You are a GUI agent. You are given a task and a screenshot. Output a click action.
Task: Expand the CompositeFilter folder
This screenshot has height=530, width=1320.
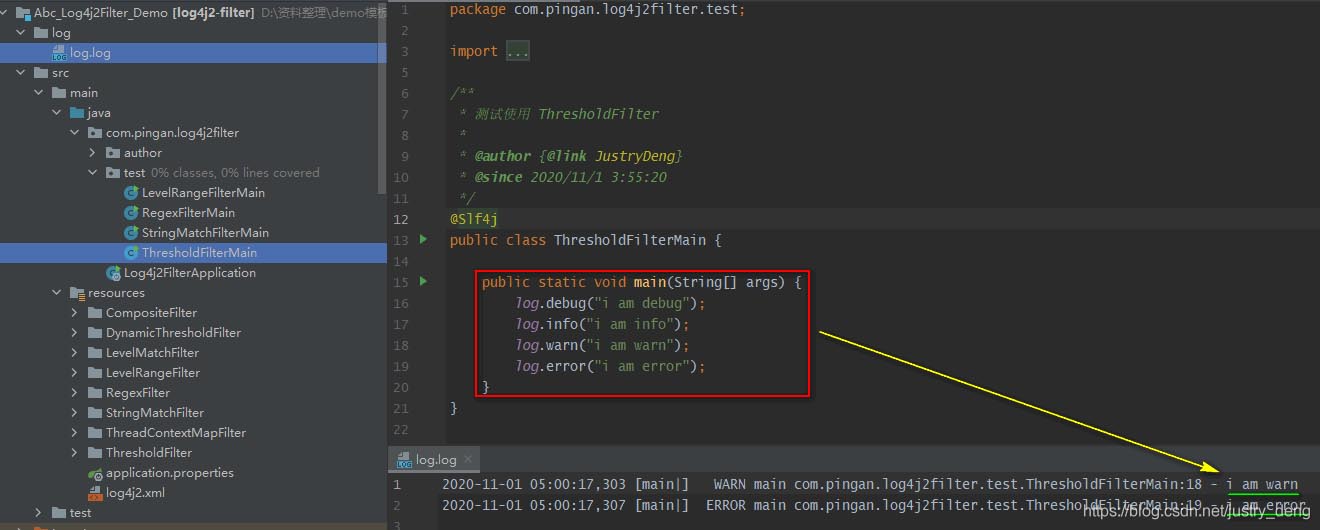point(74,313)
